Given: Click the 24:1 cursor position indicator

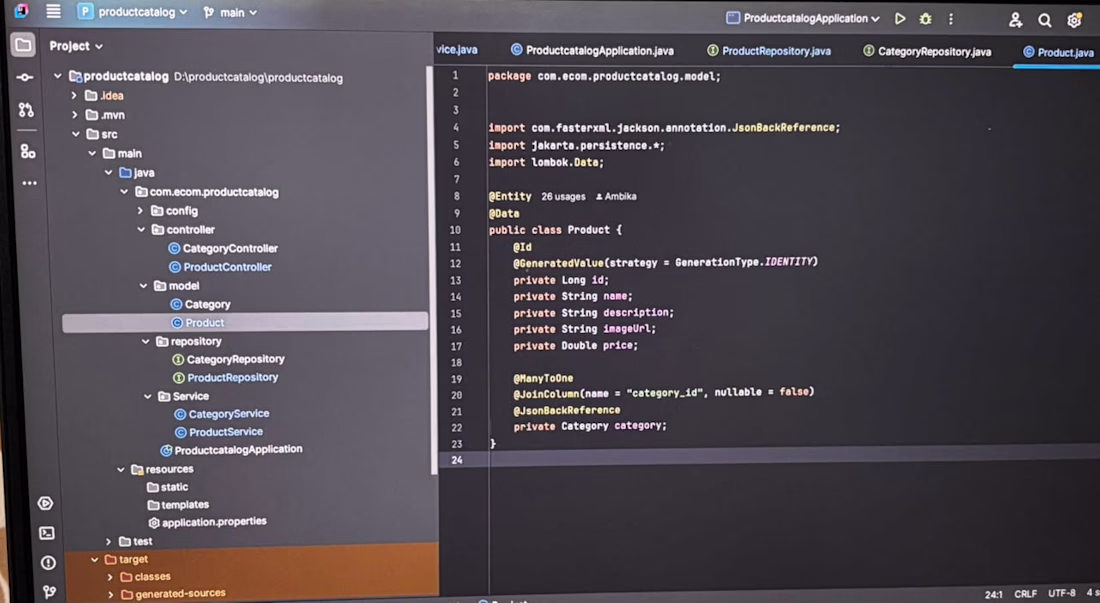Looking at the screenshot, I should pos(993,595).
